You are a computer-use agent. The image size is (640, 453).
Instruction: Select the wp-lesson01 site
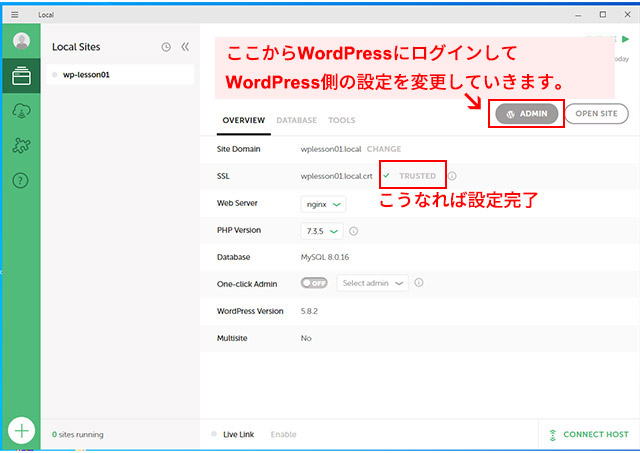[120, 75]
